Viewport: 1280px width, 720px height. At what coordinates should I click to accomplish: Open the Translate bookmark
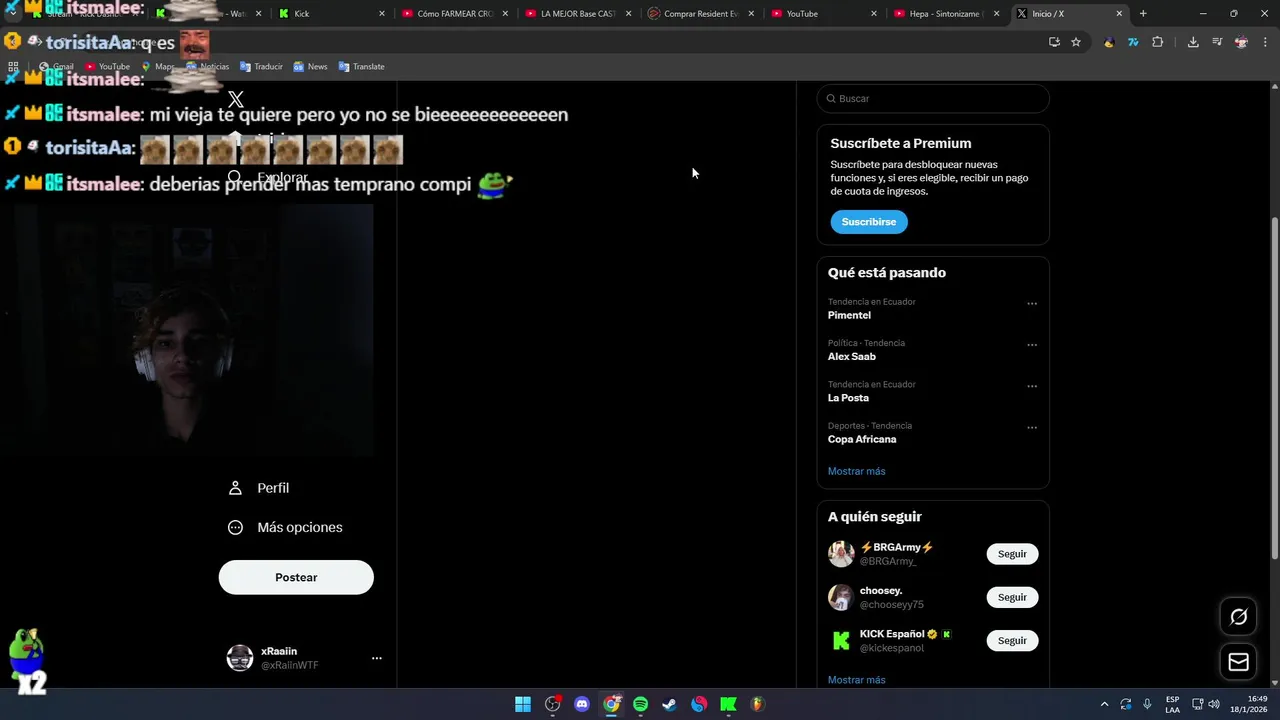361,67
